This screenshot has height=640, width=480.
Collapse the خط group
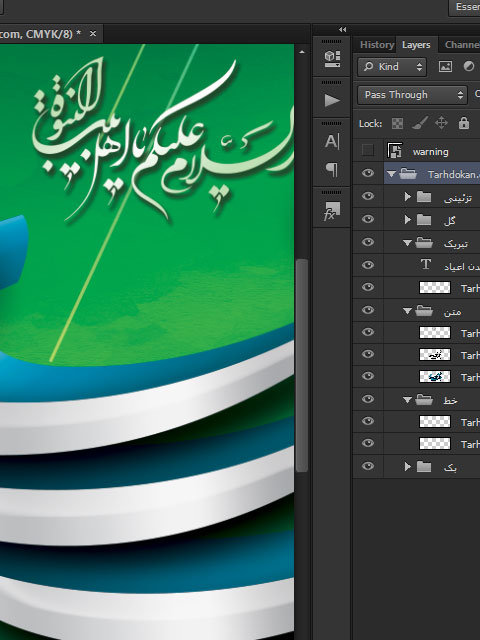[x=407, y=400]
